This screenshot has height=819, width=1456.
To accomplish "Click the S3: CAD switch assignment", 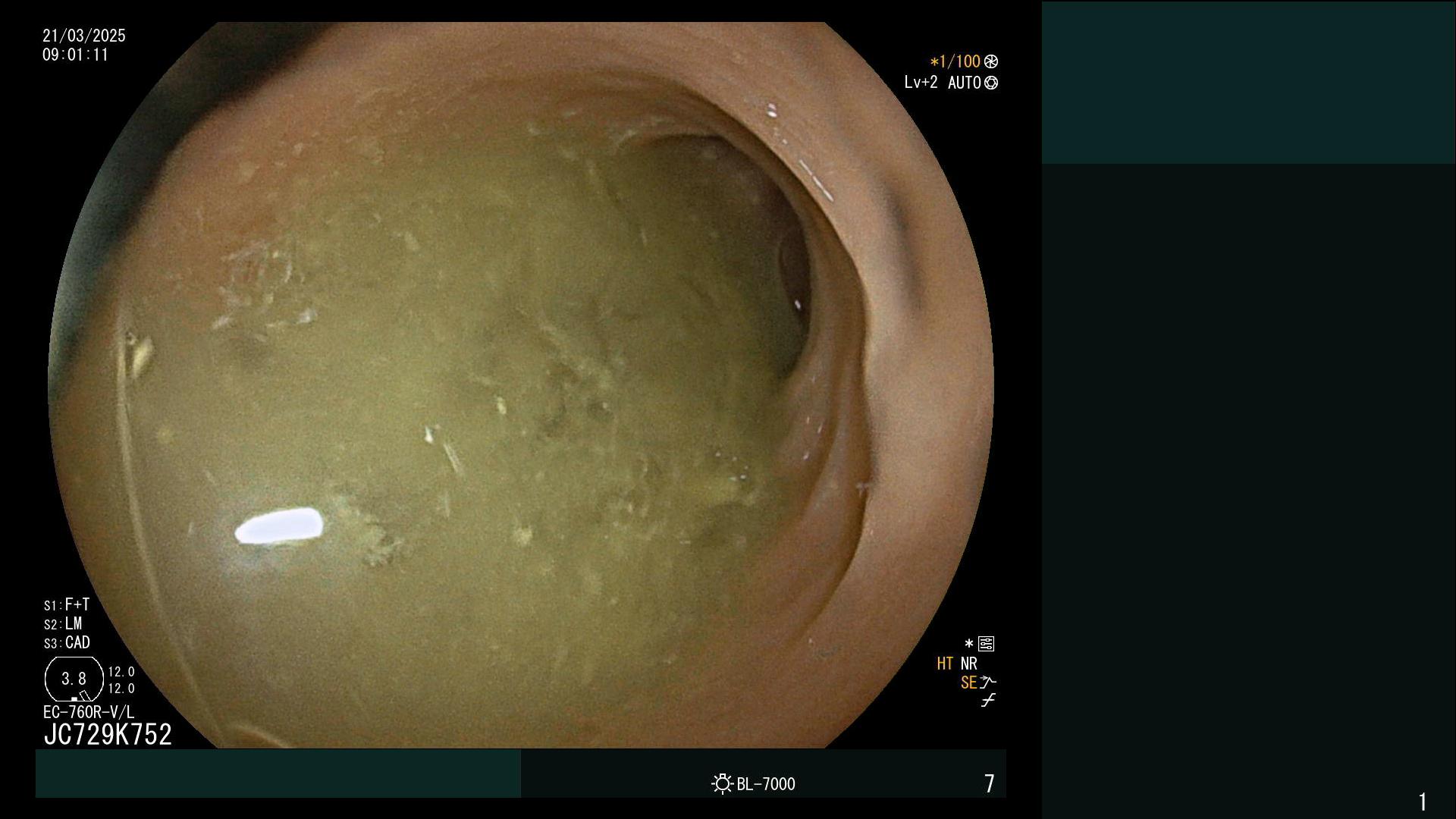I will (x=67, y=642).
